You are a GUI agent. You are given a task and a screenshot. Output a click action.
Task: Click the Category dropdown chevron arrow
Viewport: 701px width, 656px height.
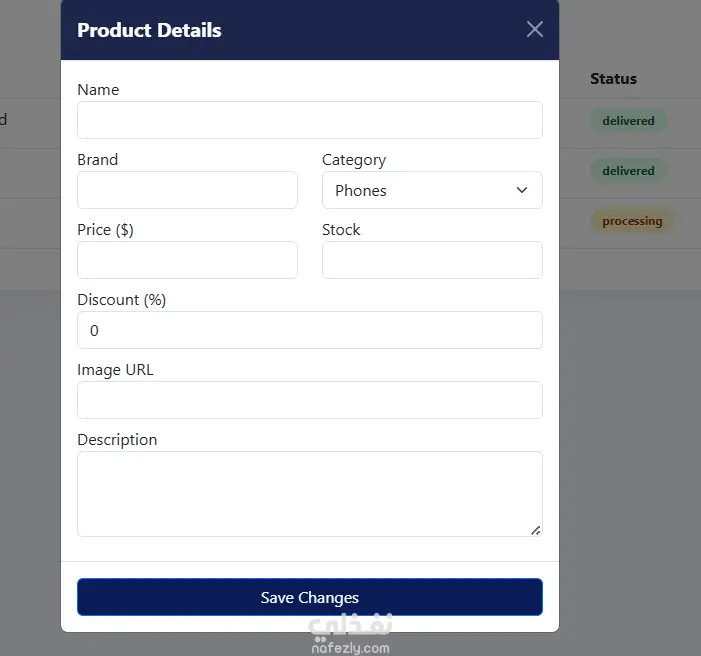[522, 190]
